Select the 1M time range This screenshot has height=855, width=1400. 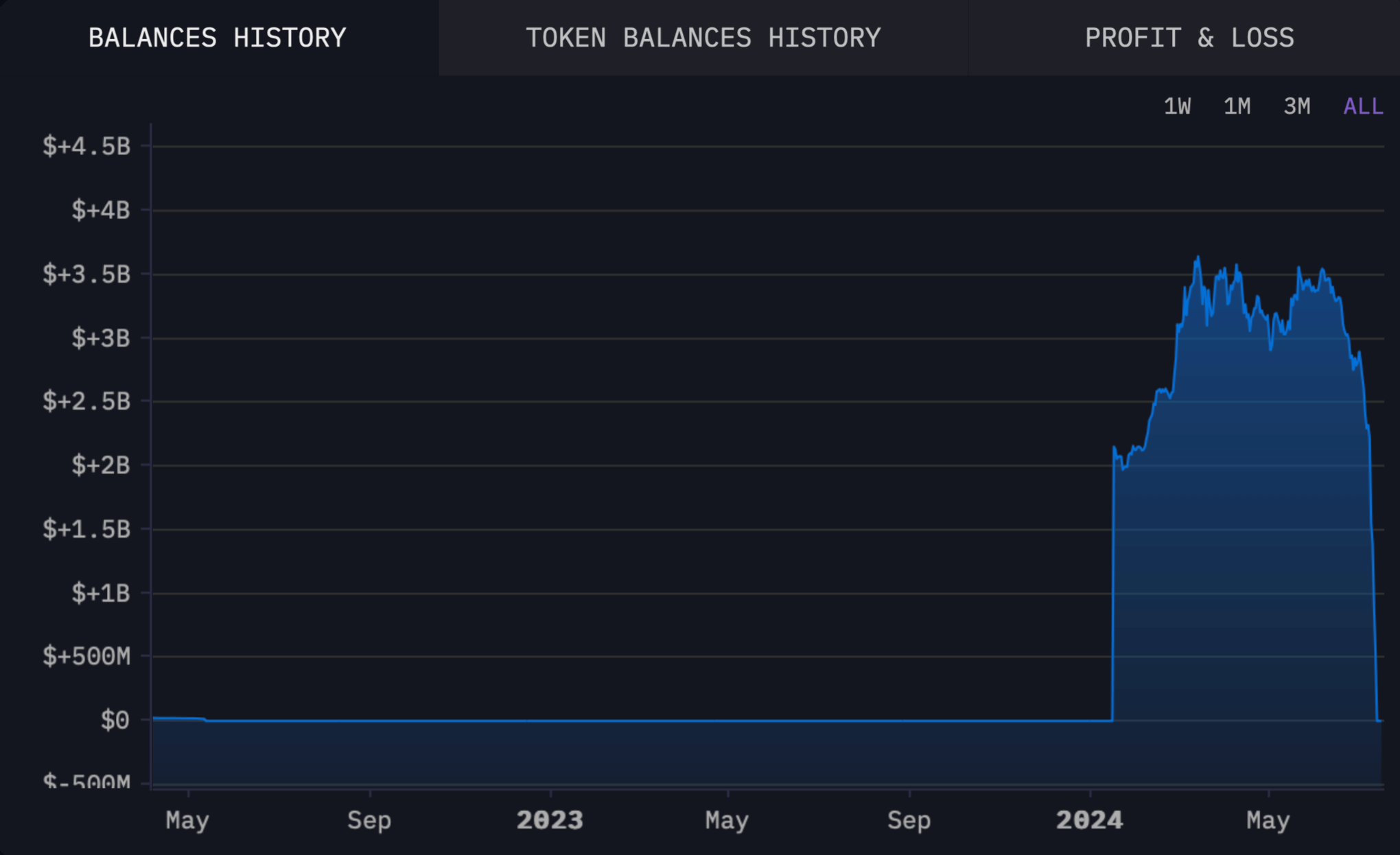click(x=1237, y=106)
